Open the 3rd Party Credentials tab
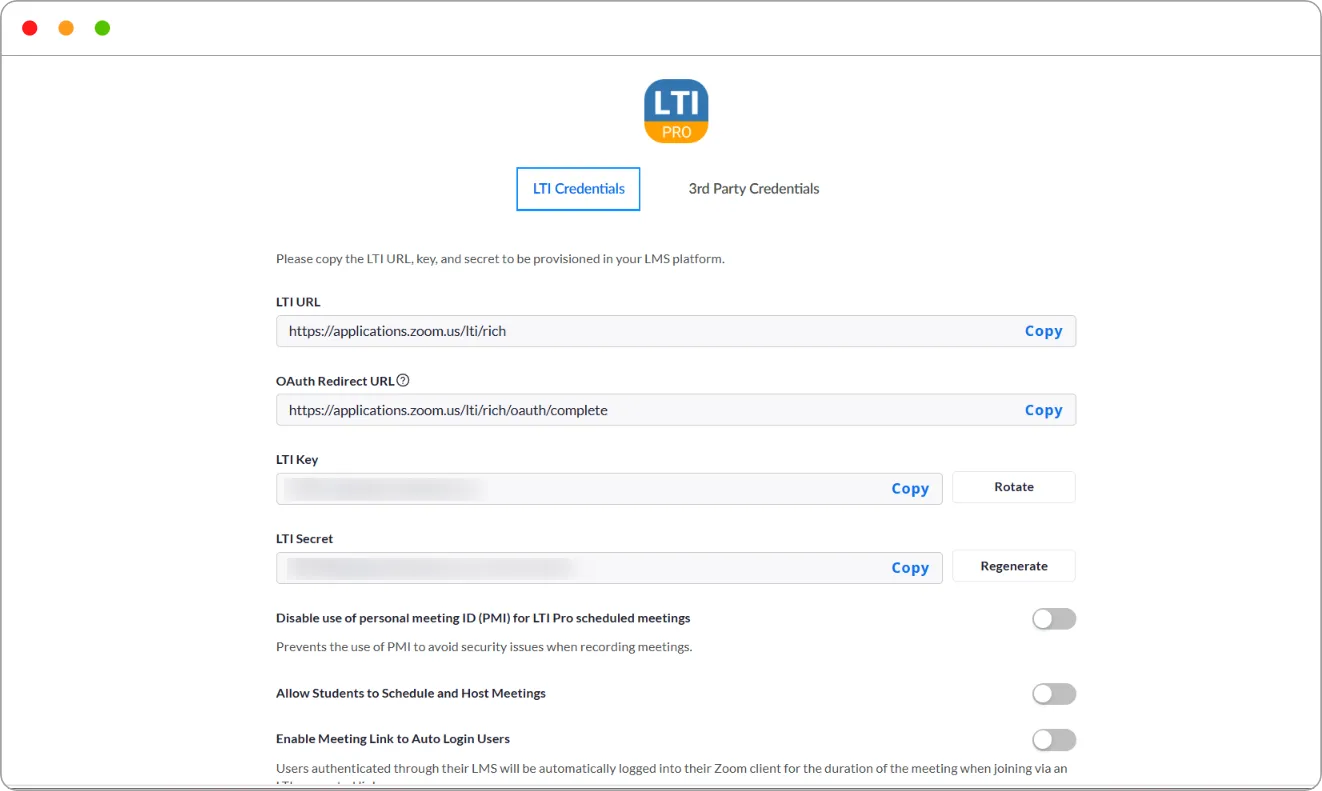Image resolution: width=1322 pixels, height=791 pixels. [754, 189]
